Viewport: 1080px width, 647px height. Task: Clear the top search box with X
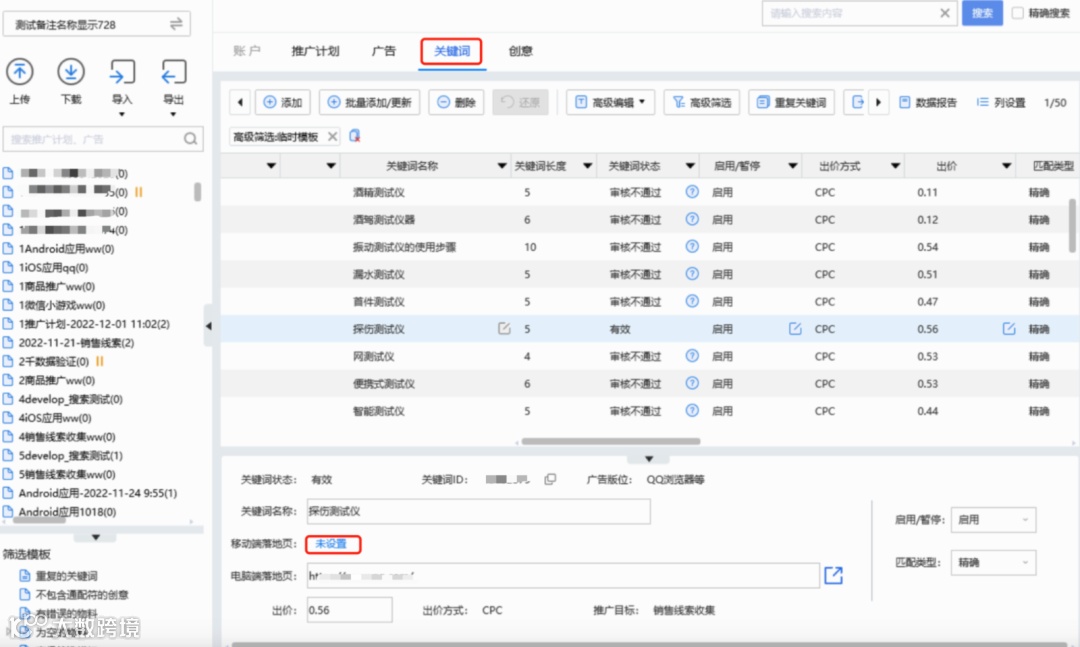pyautogui.click(x=945, y=12)
